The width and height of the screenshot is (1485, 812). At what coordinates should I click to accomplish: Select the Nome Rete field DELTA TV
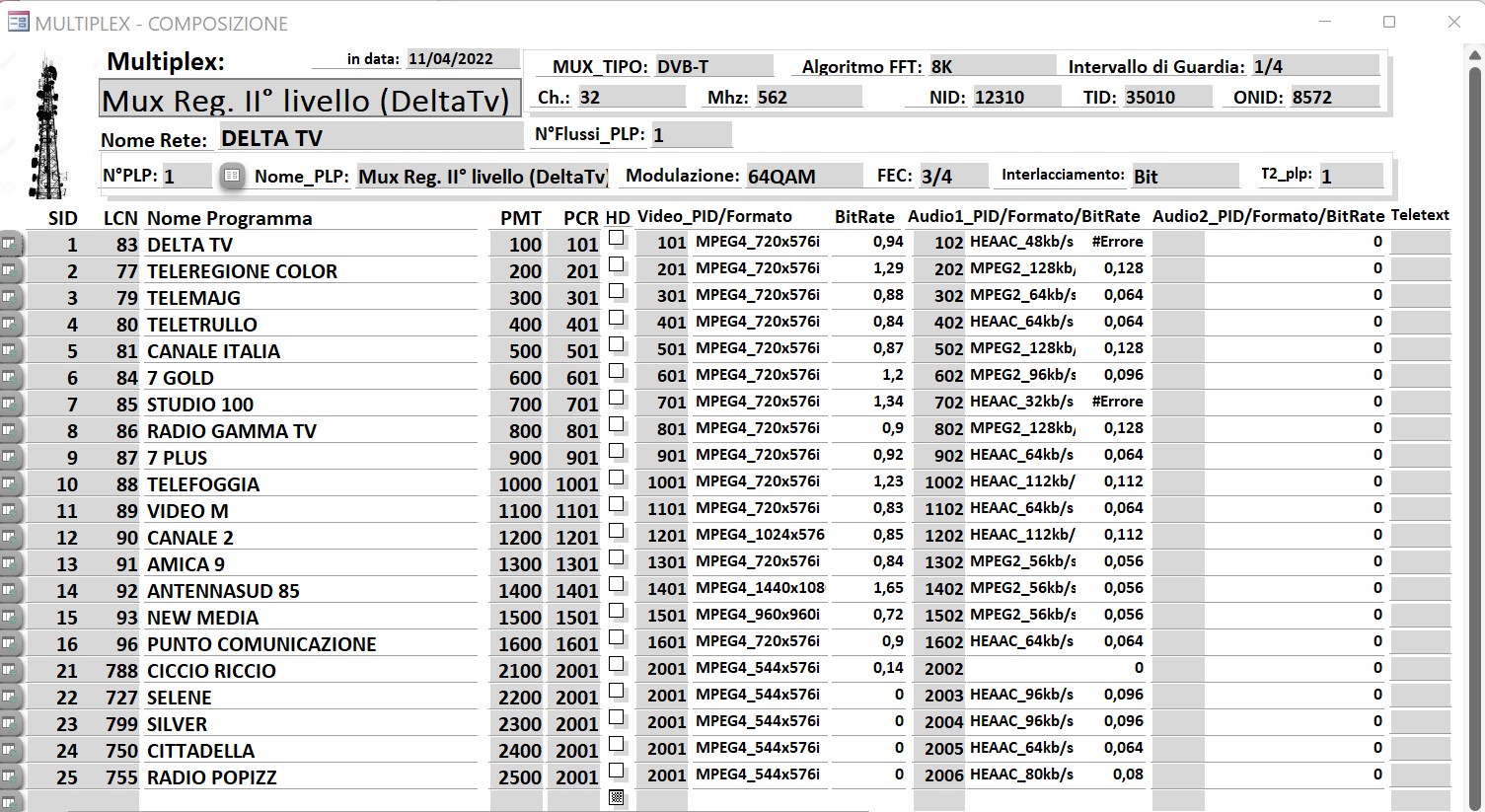370,137
